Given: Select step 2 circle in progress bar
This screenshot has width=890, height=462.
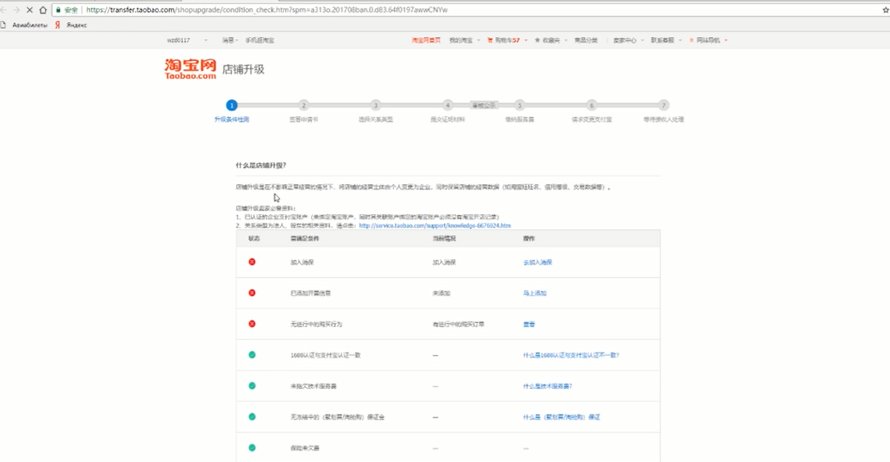Looking at the screenshot, I should click(x=304, y=105).
